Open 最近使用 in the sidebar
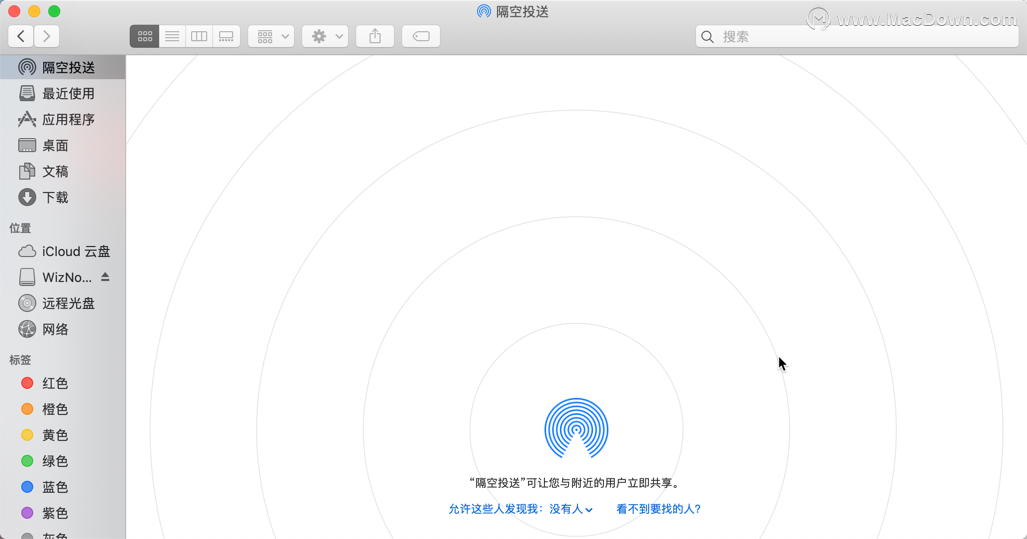This screenshot has width=1027, height=539. point(63,94)
